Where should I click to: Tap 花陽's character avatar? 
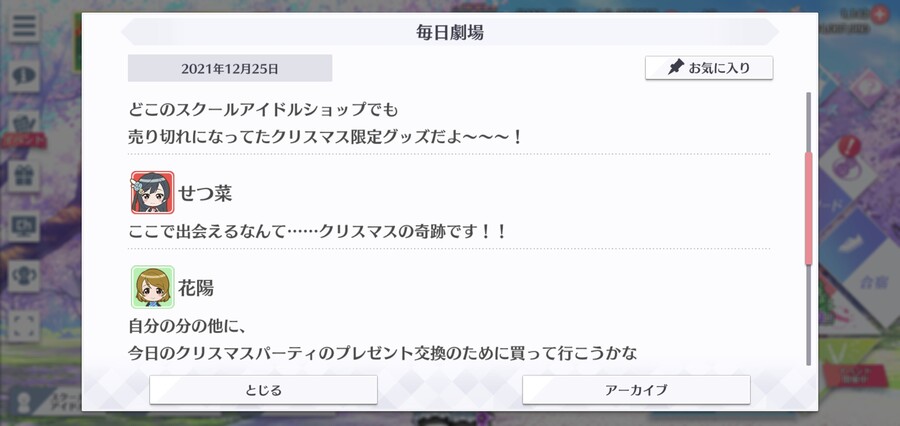[x=152, y=287]
